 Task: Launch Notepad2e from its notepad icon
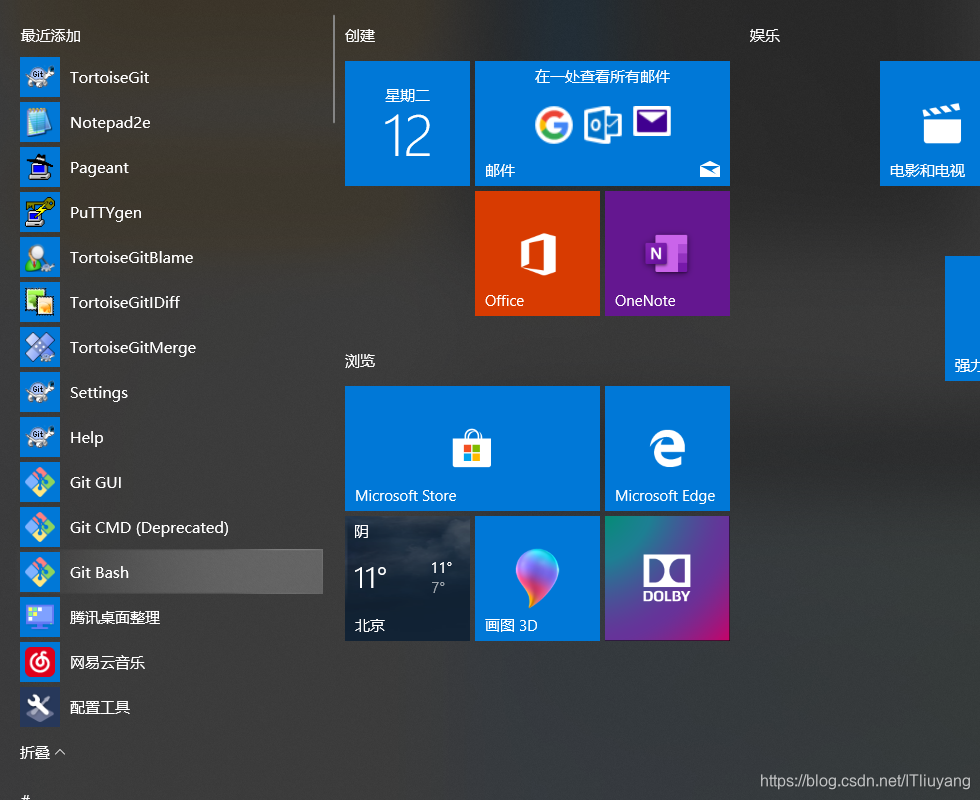coord(40,122)
